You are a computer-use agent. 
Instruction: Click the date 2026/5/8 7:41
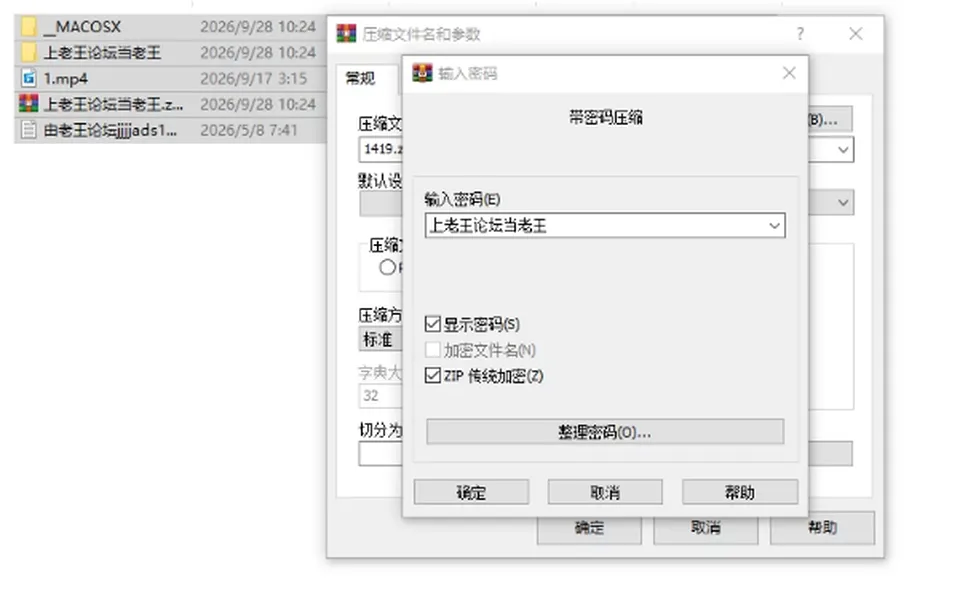pyautogui.click(x=249, y=130)
